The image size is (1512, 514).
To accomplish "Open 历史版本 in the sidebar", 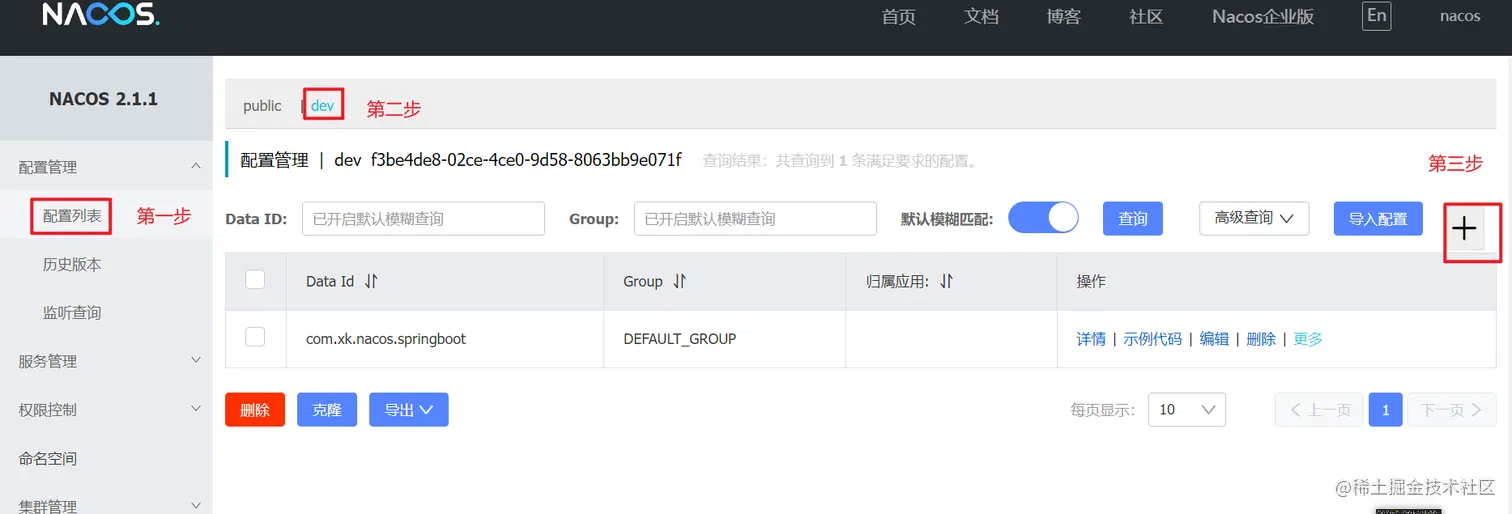I will click(x=72, y=264).
